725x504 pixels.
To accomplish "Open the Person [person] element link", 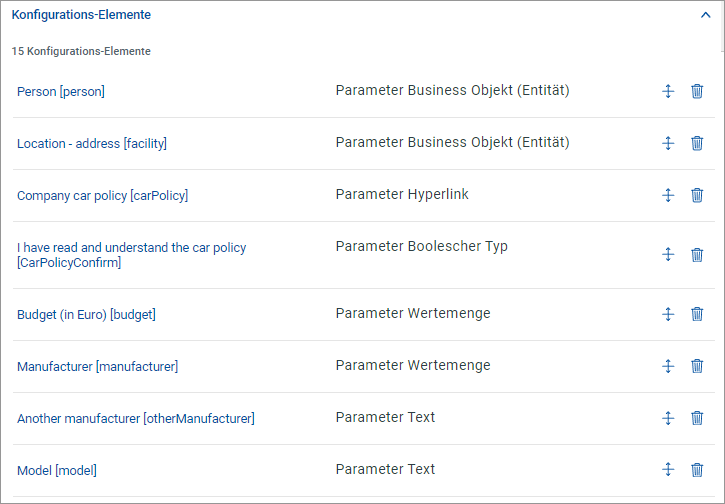I will (61, 92).
